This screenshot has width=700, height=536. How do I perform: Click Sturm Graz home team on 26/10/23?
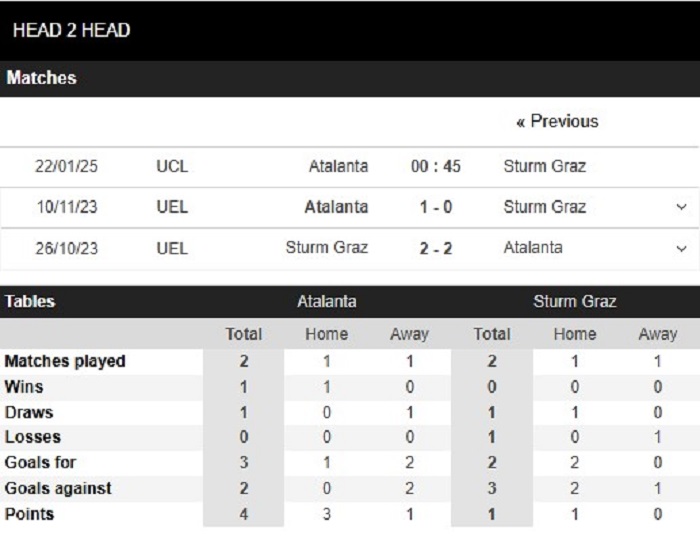[327, 248]
